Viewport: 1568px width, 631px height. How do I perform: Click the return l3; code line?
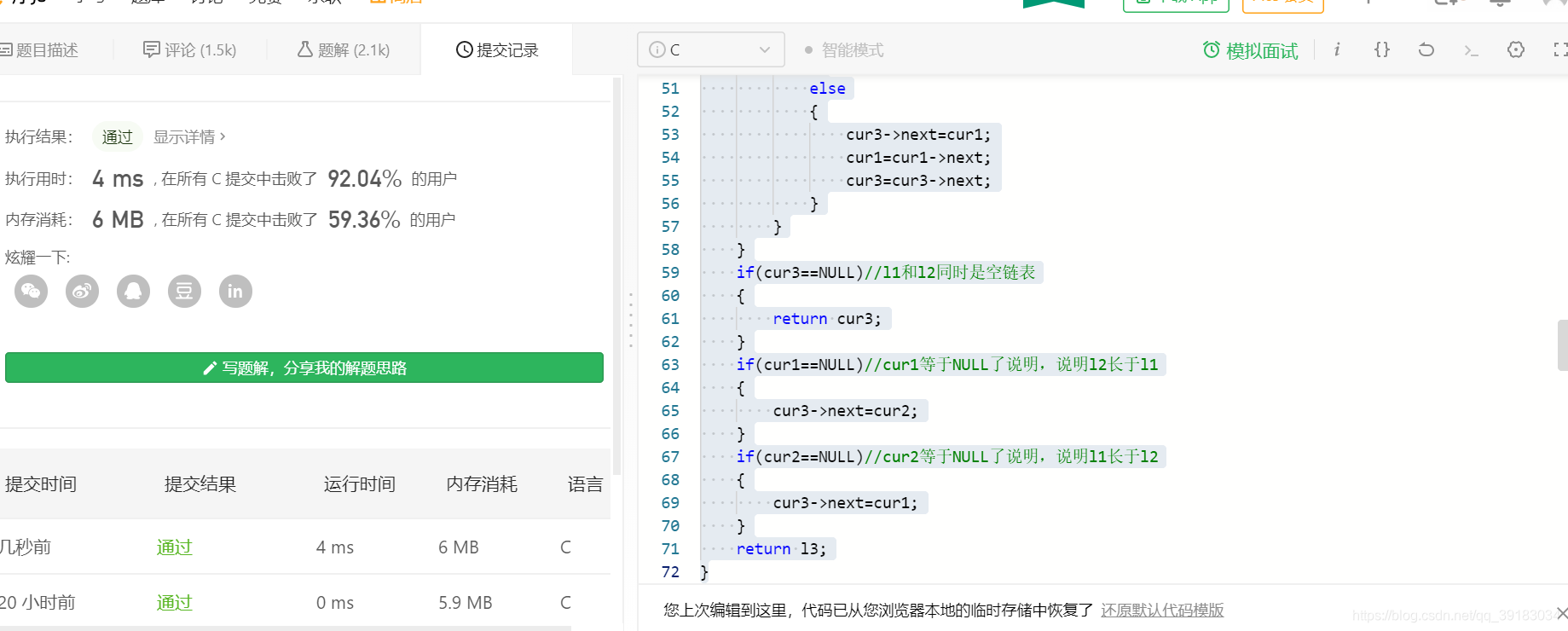coord(781,549)
